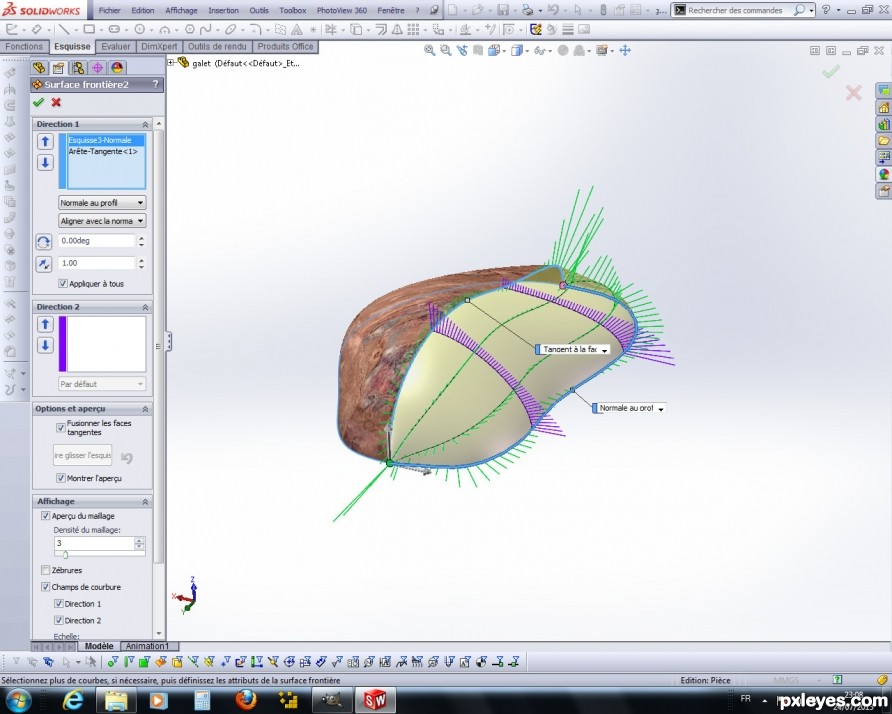Open the DisplayManager color ball tab icon
892x714 pixels.
(117, 68)
